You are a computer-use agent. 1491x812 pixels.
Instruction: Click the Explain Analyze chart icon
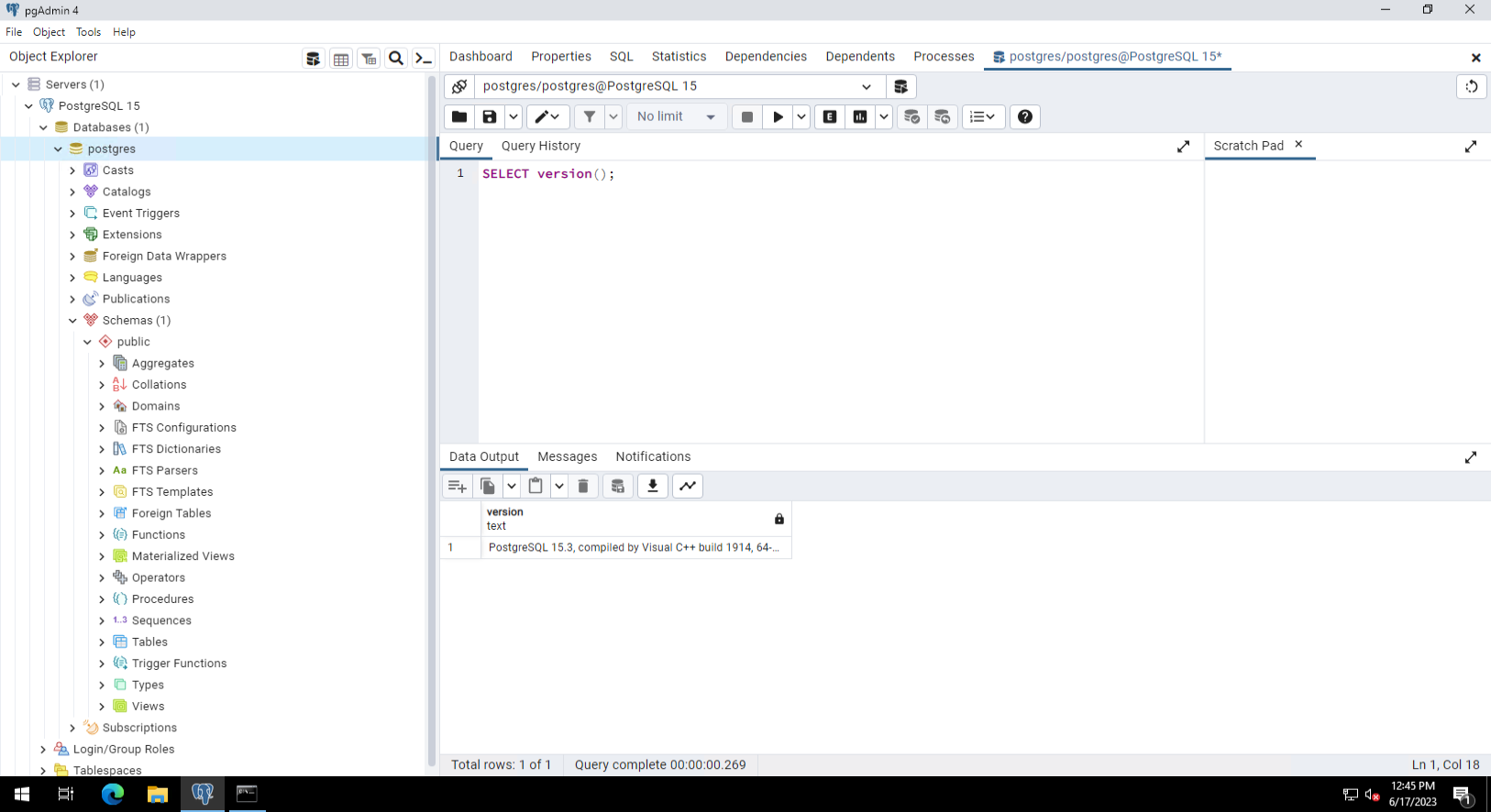(x=860, y=117)
